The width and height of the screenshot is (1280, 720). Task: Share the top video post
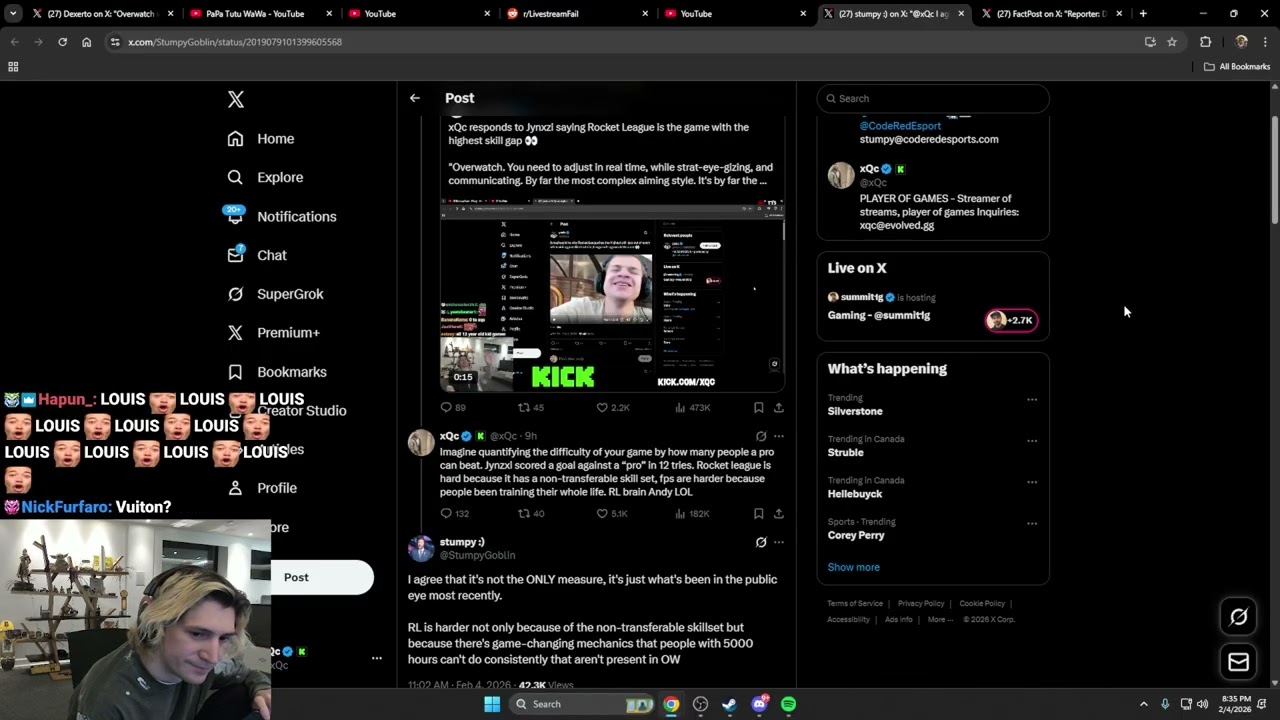pyautogui.click(x=778, y=408)
